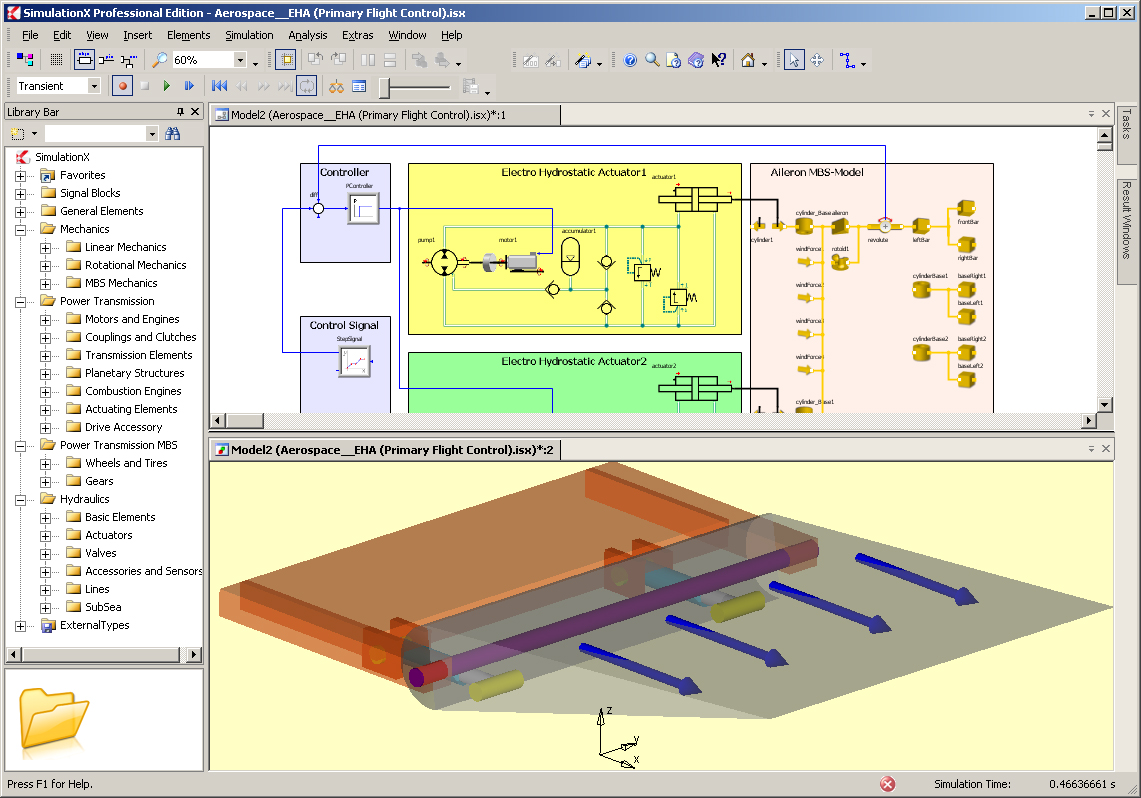Toggle the grid display icon

click(x=56, y=60)
